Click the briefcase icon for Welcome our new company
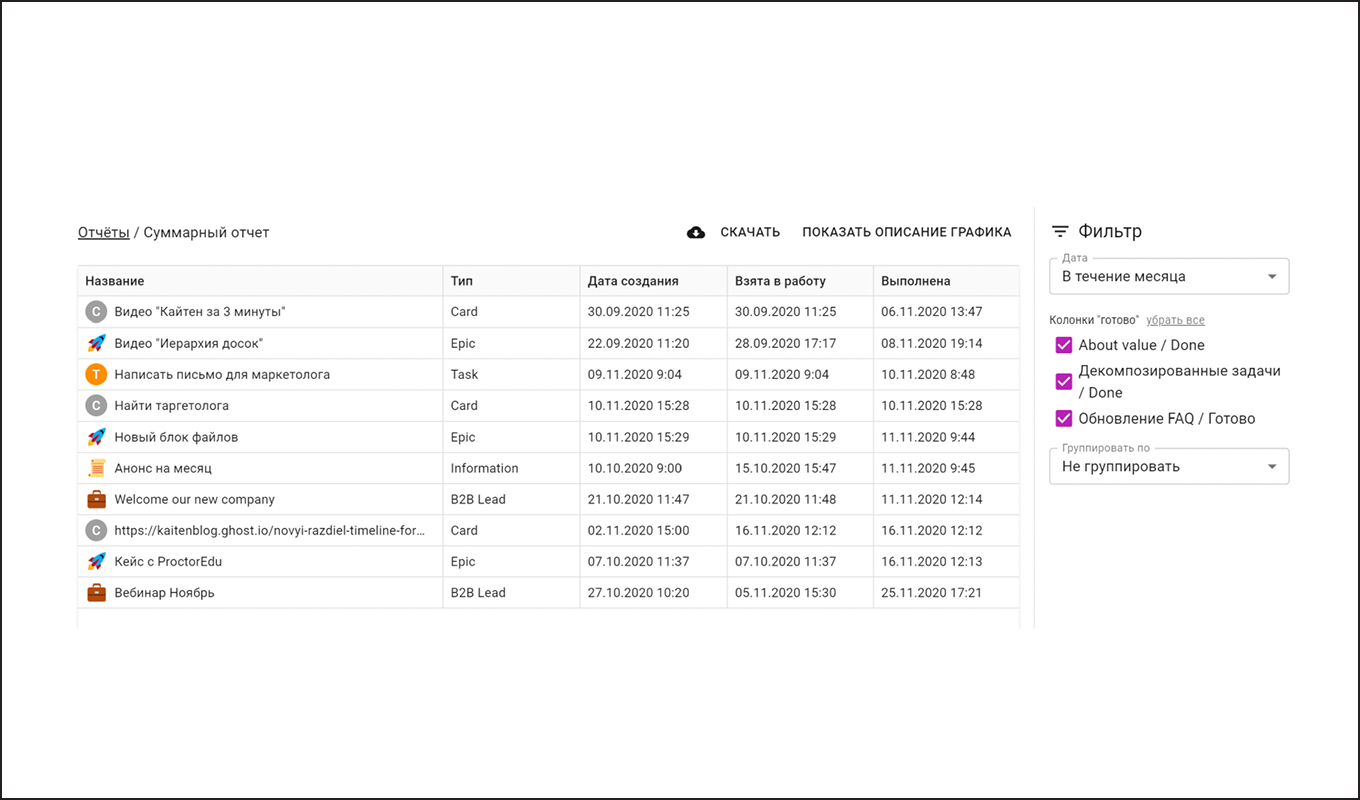This screenshot has height=800, width=1360. (96, 499)
